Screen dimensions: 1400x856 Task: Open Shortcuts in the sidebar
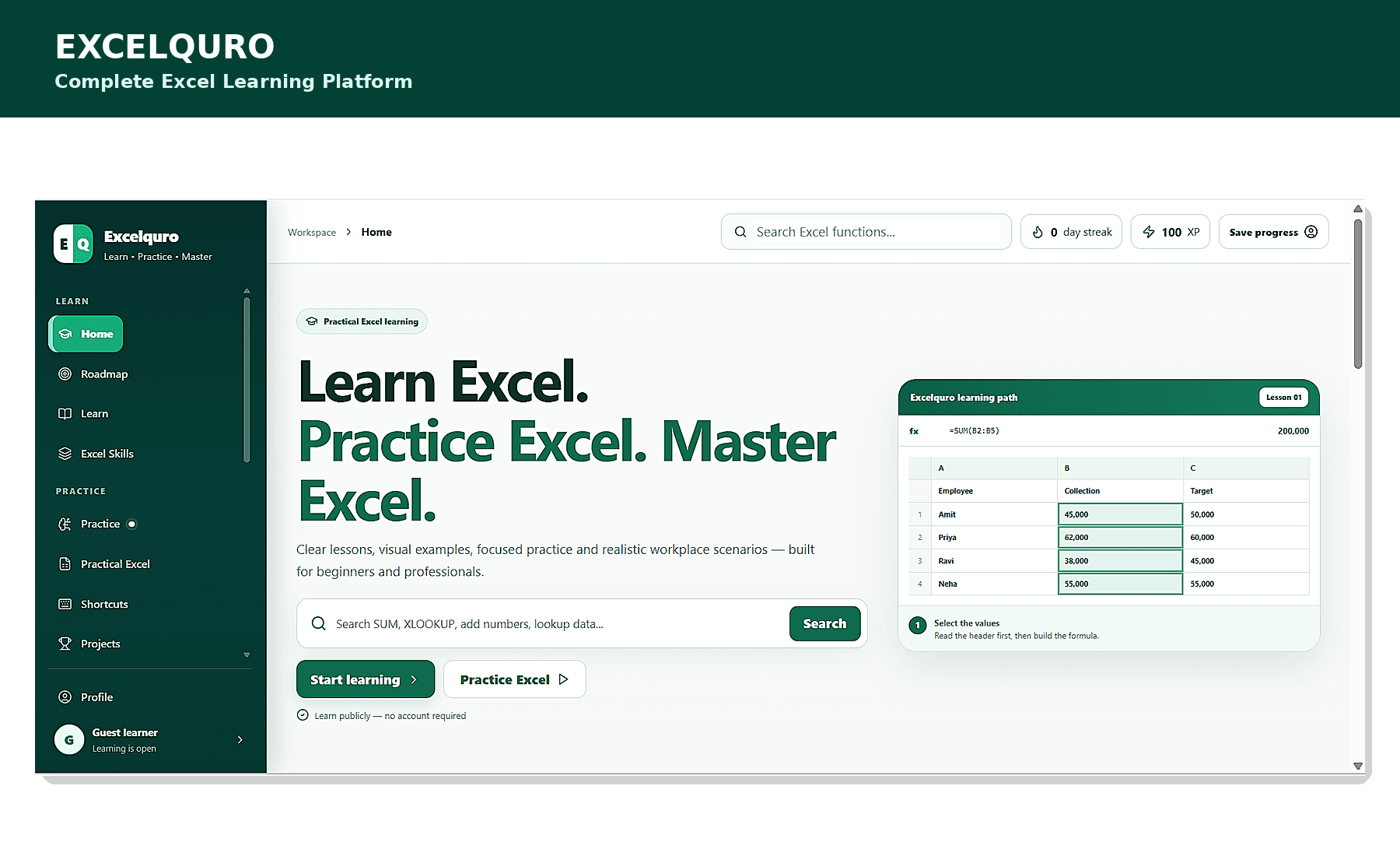(x=93, y=604)
